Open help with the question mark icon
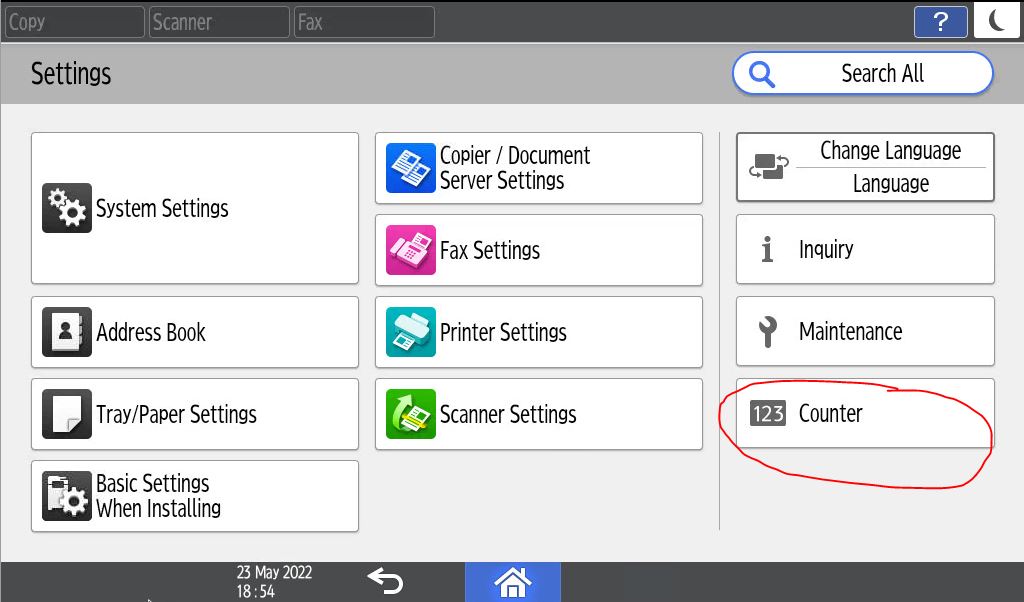This screenshot has height=602, width=1024. point(940,22)
